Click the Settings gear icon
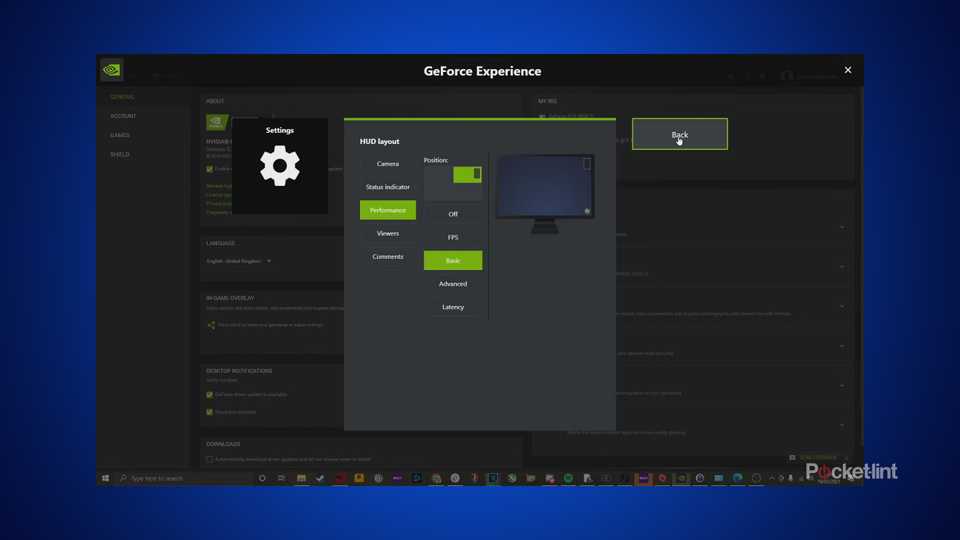 (x=280, y=166)
